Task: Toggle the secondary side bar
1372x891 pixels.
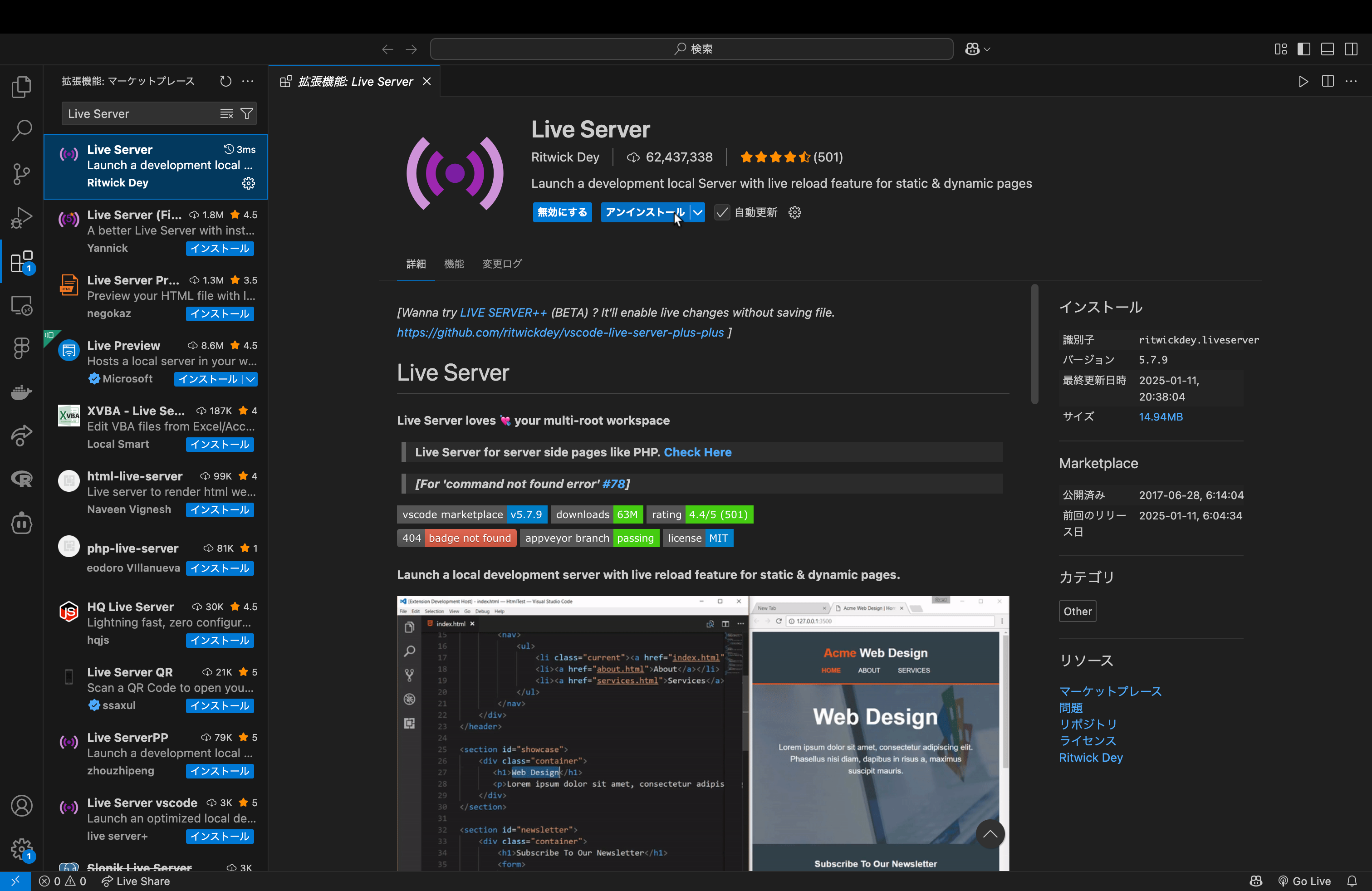Action: point(1351,49)
